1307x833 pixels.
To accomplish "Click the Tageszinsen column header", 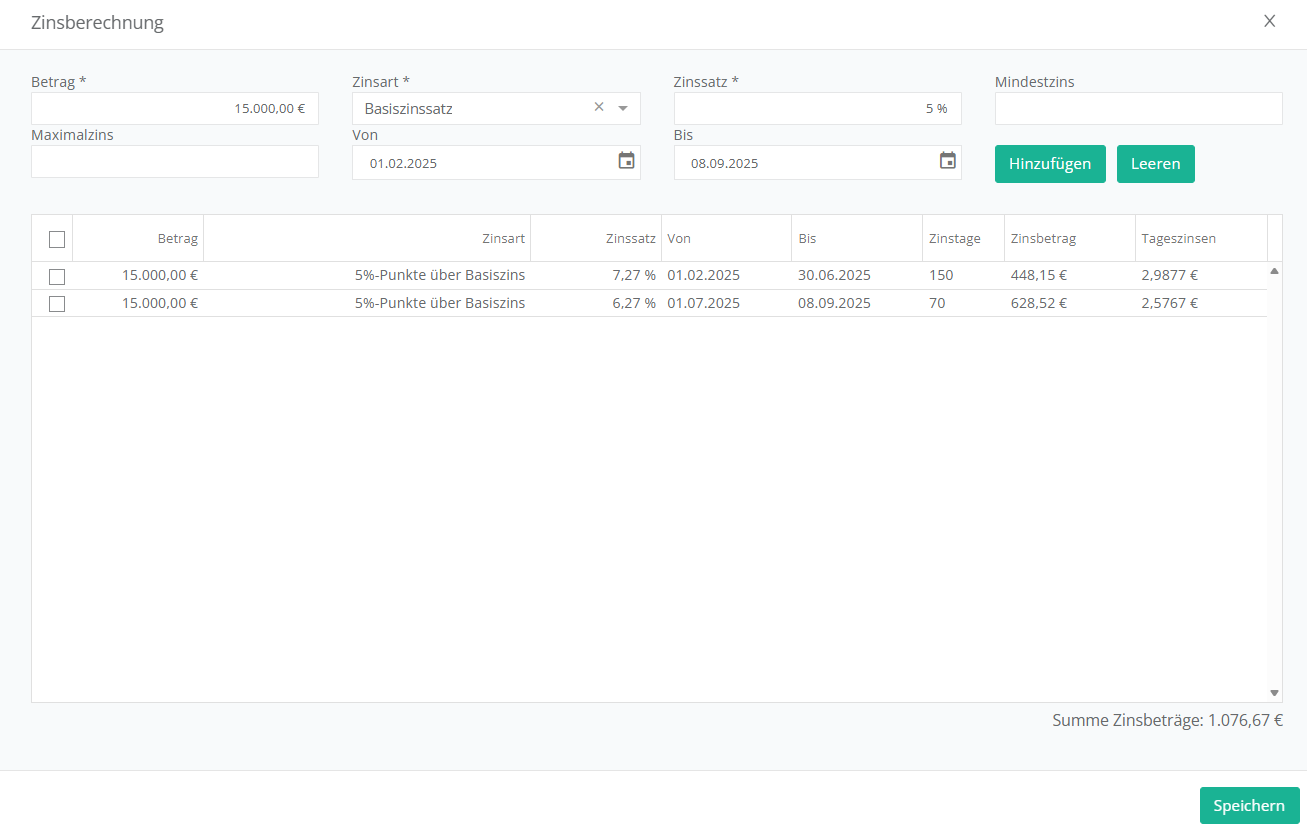I will pyautogui.click(x=1178, y=239).
